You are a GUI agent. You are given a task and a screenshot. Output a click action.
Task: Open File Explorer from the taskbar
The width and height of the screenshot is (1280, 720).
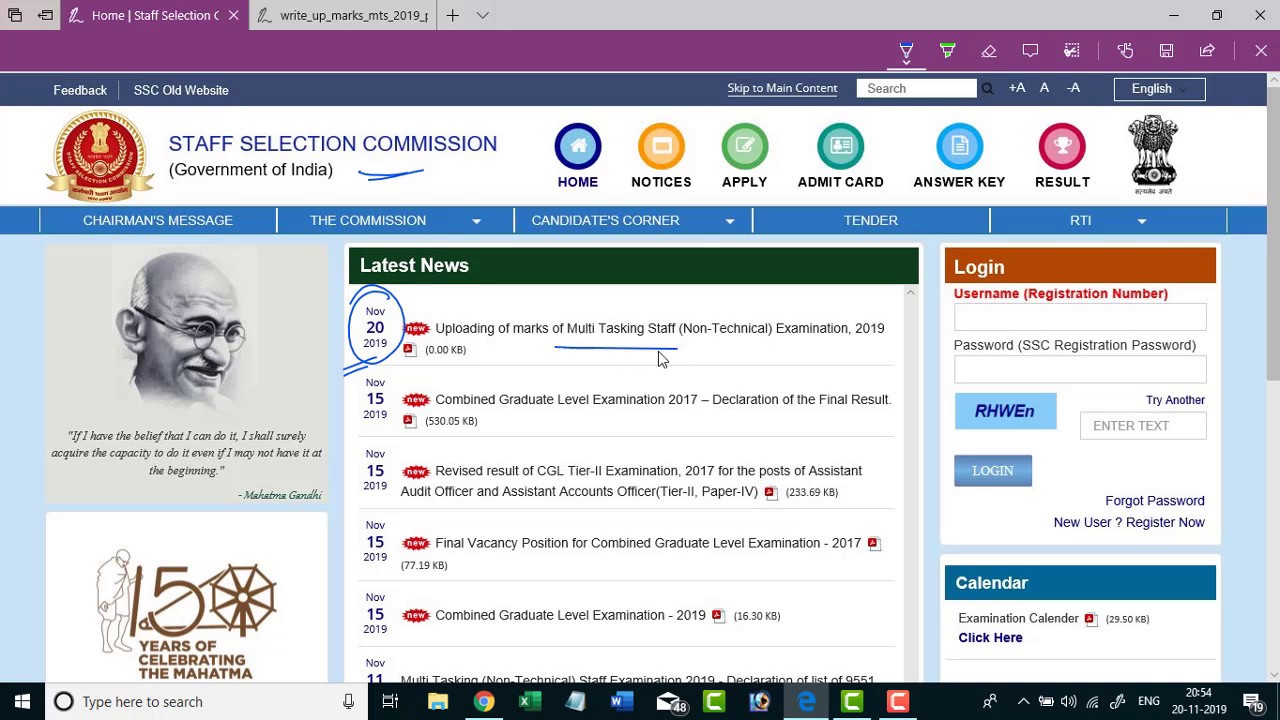[x=438, y=702]
